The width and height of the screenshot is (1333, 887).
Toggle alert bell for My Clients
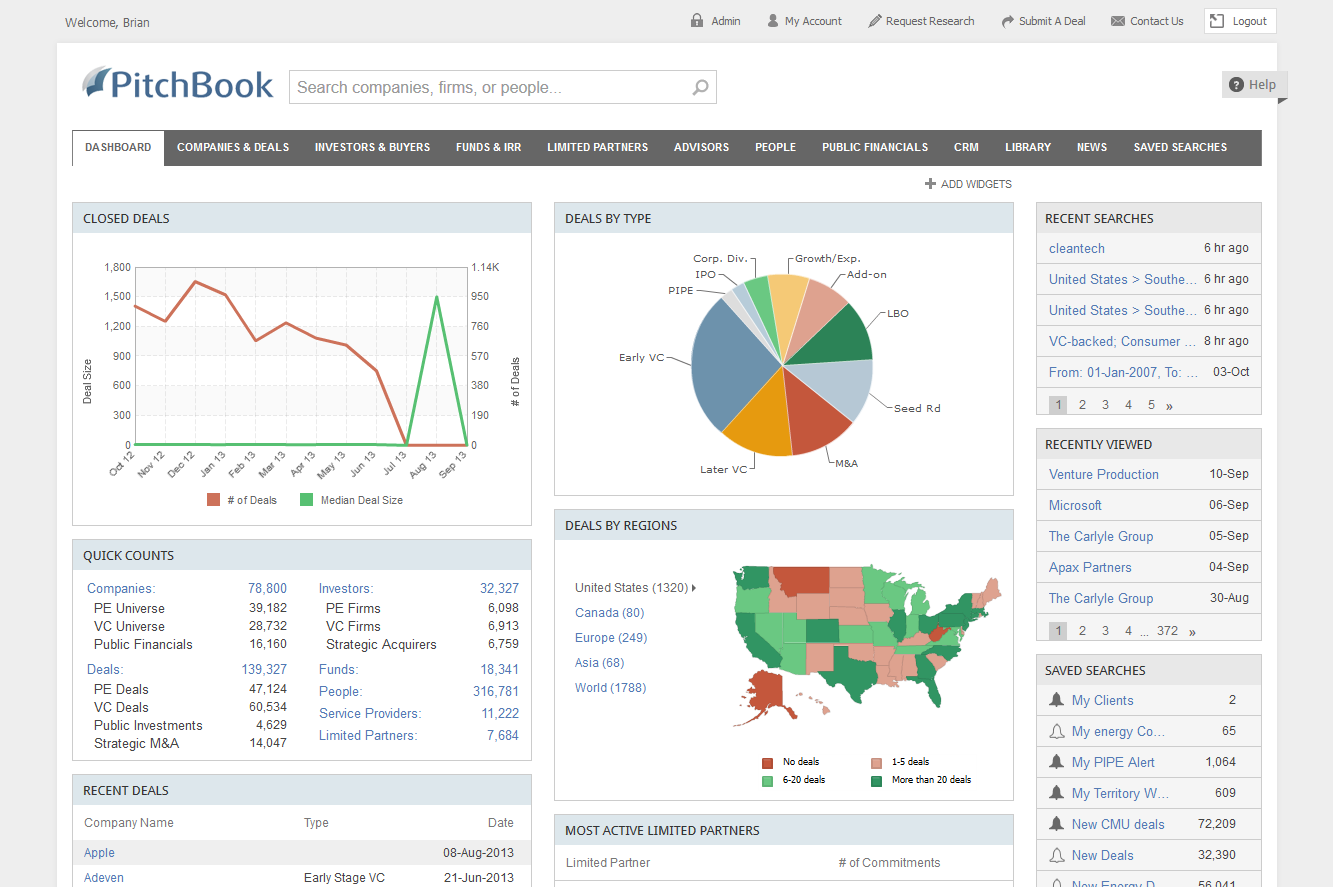tap(1056, 700)
